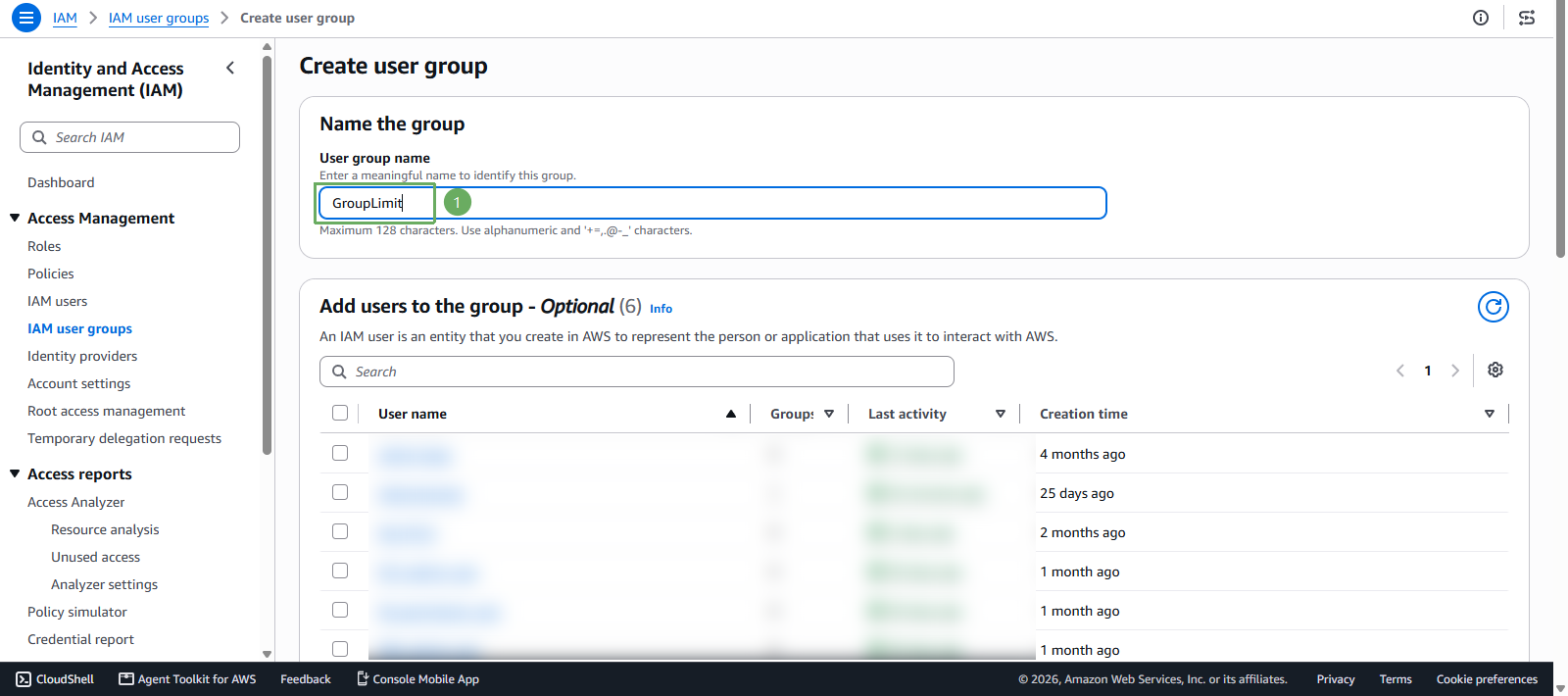This screenshot has height=696, width=1568.
Task: Open the hamburger navigation menu
Action: (26, 18)
